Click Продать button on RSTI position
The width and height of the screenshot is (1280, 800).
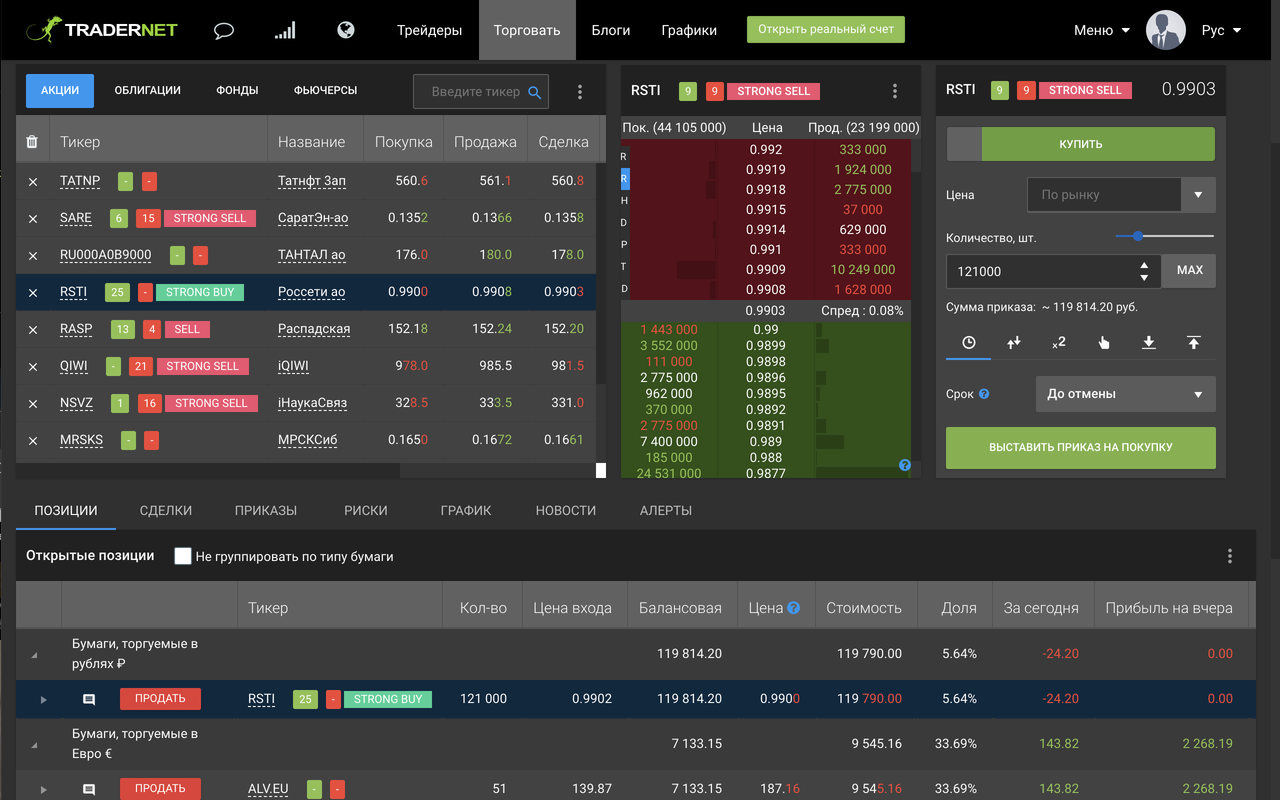tap(160, 699)
